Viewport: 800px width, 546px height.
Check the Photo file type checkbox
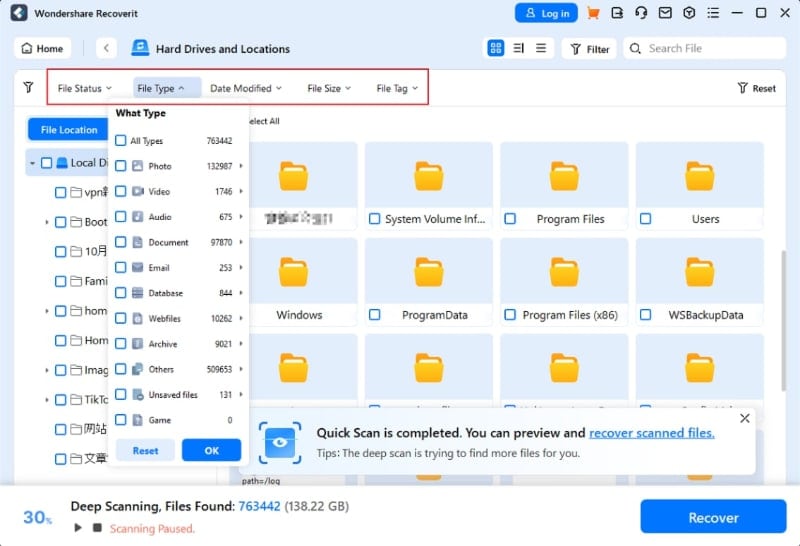click(x=120, y=166)
